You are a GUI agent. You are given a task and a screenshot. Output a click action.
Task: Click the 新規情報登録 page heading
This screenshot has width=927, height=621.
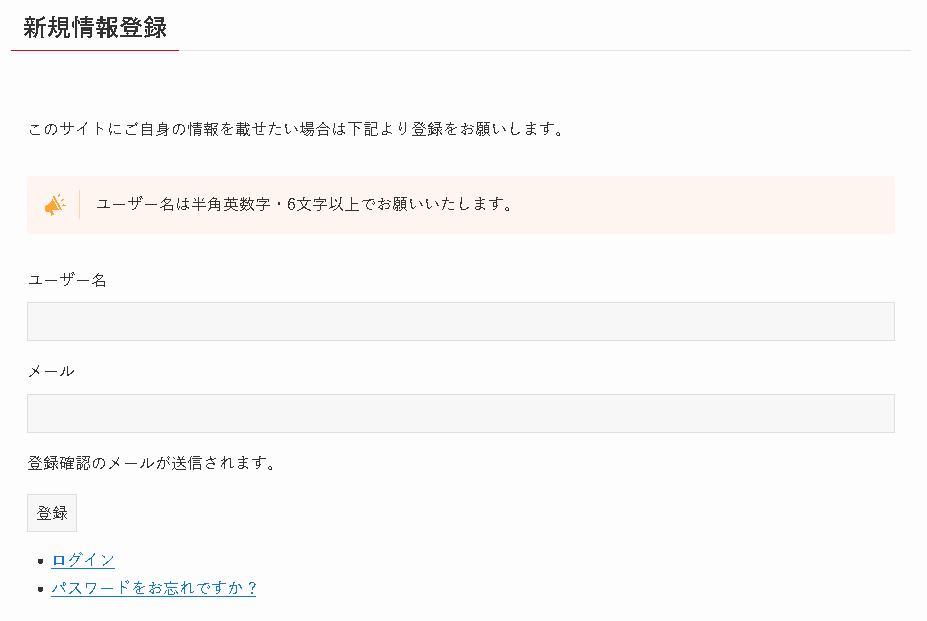[x=95, y=27]
